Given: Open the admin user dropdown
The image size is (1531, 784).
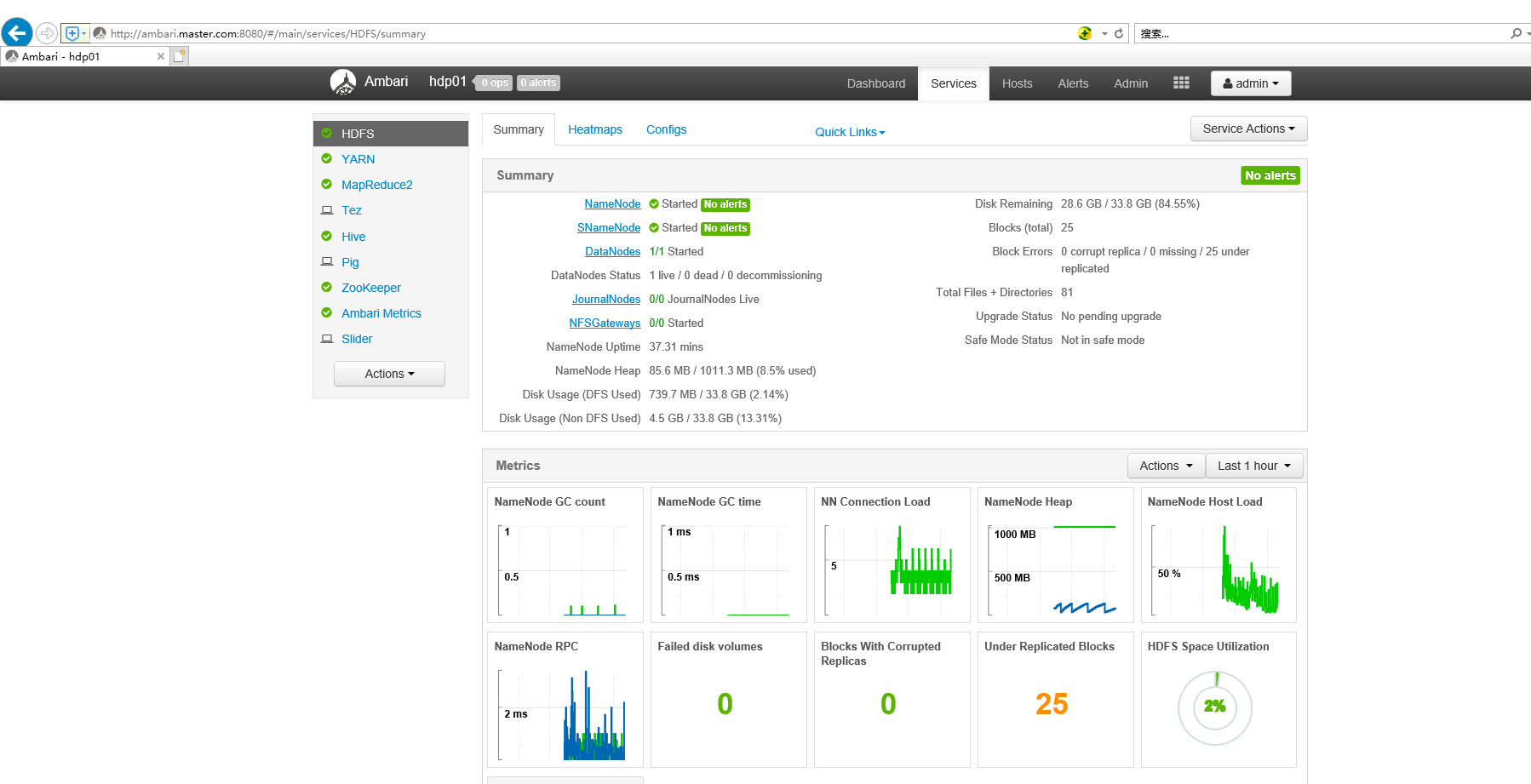Looking at the screenshot, I should tap(1251, 83).
